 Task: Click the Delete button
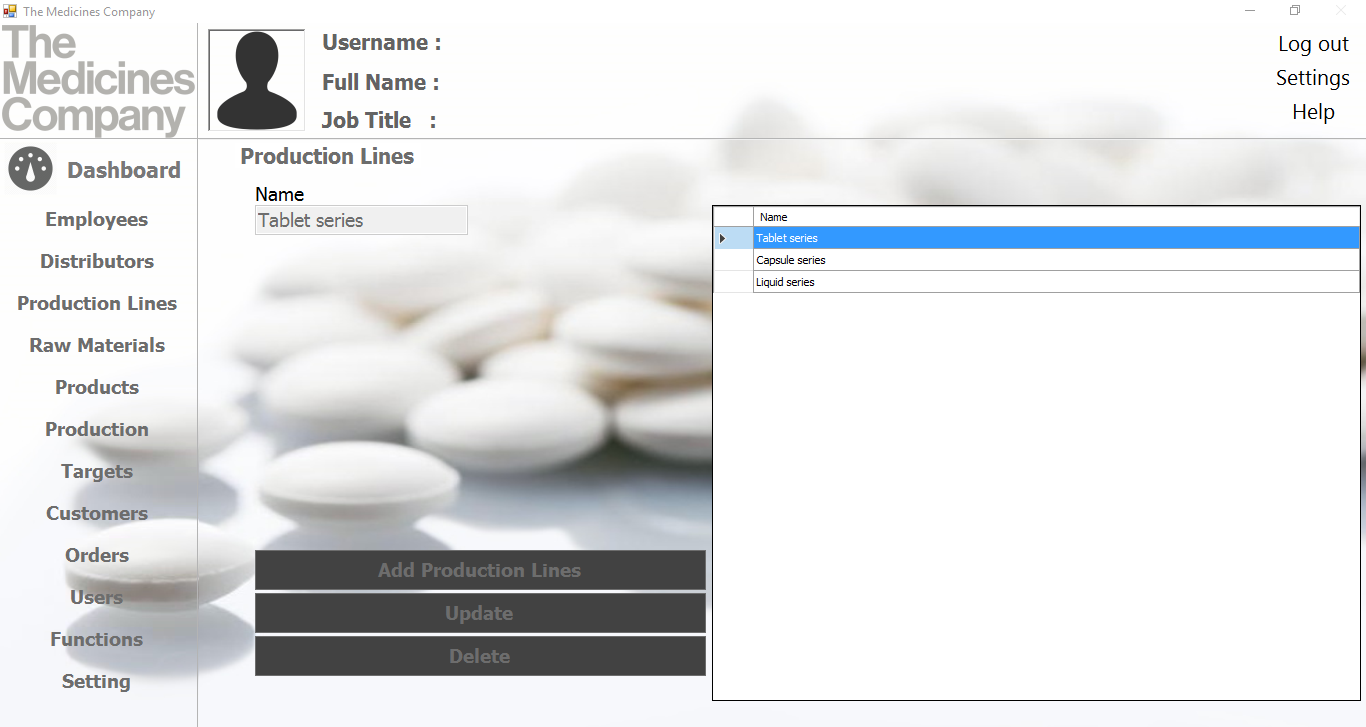(x=480, y=656)
